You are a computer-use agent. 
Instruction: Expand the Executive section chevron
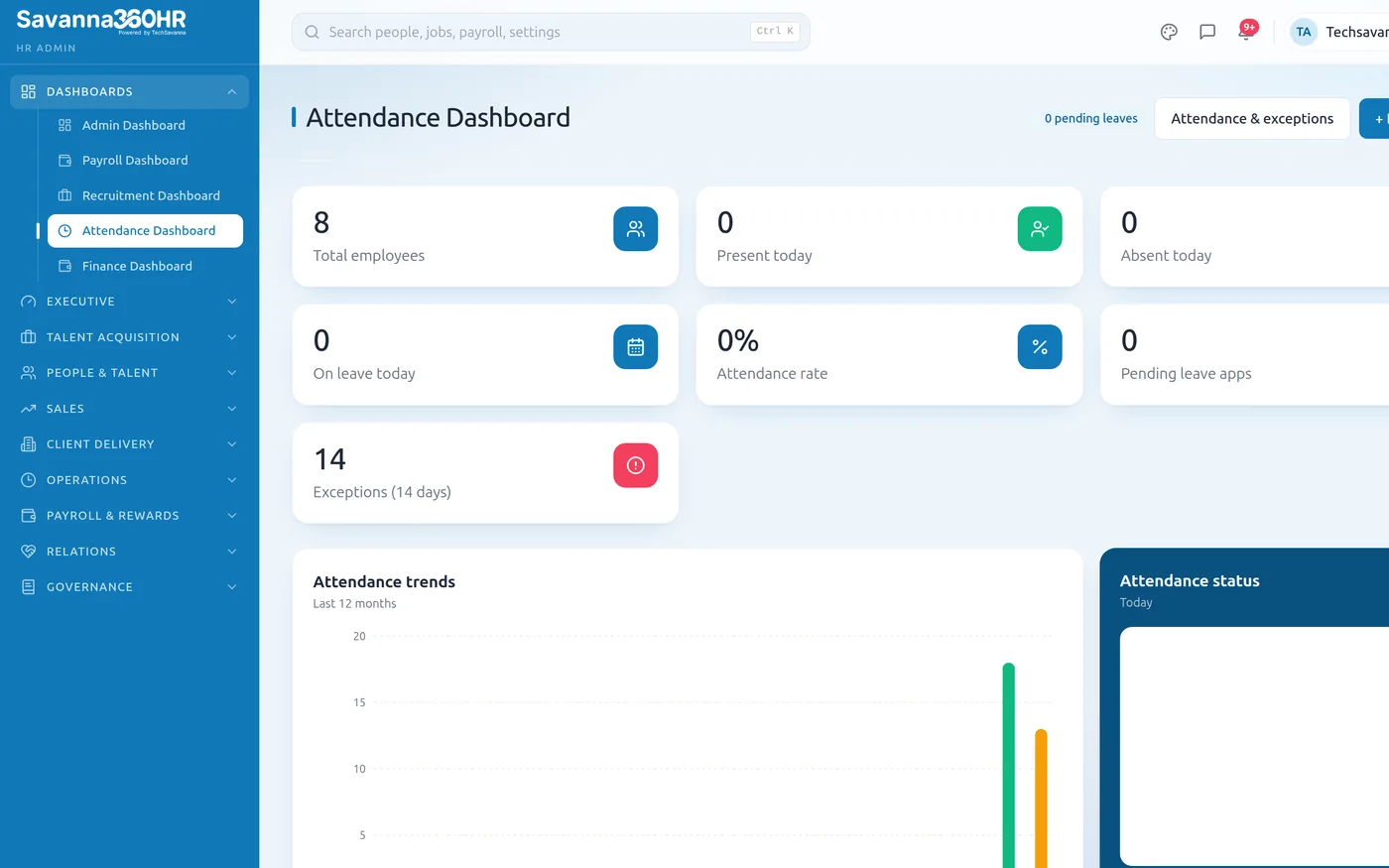(231, 302)
